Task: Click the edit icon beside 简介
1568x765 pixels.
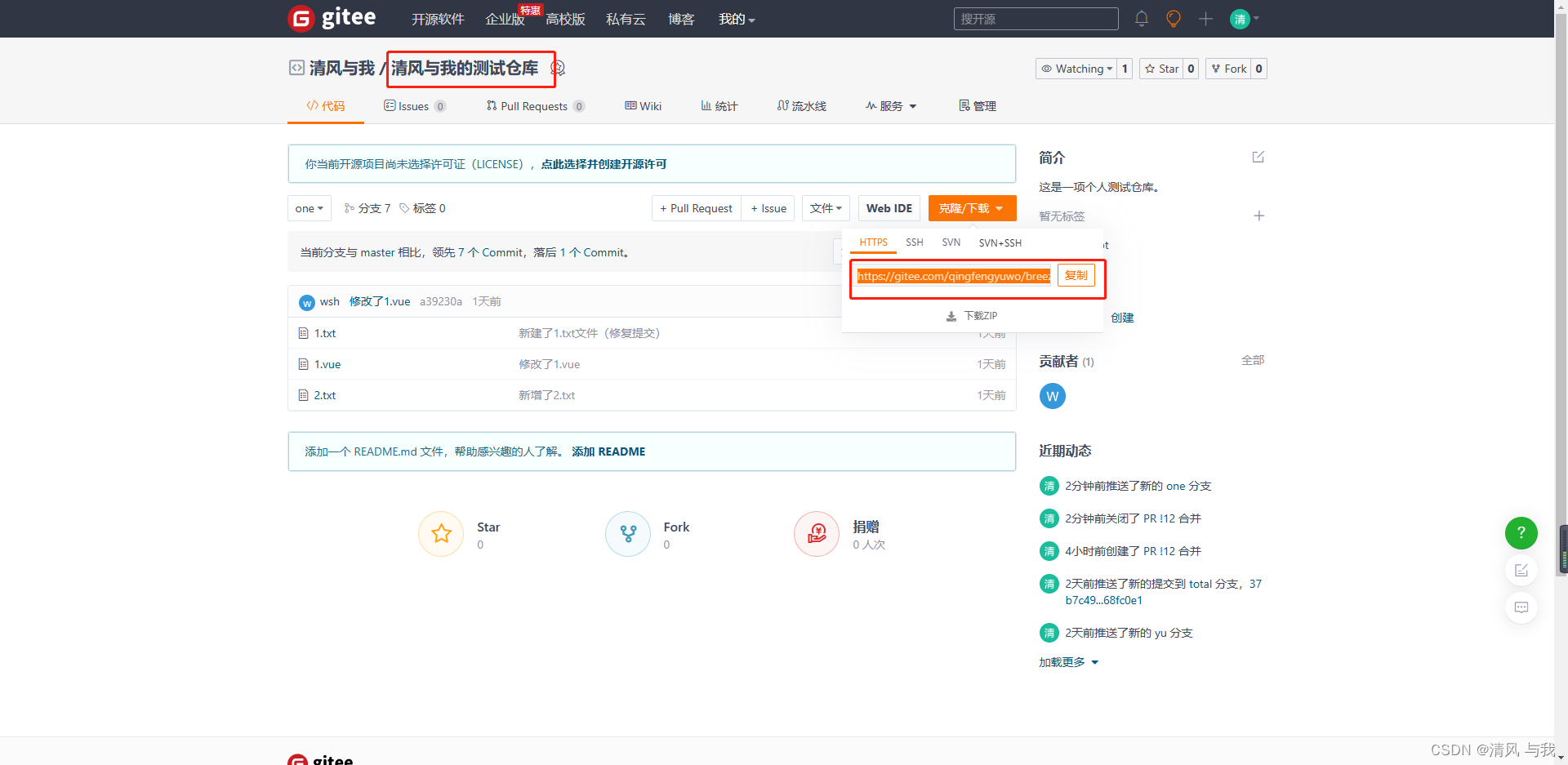Action: click(x=1258, y=157)
